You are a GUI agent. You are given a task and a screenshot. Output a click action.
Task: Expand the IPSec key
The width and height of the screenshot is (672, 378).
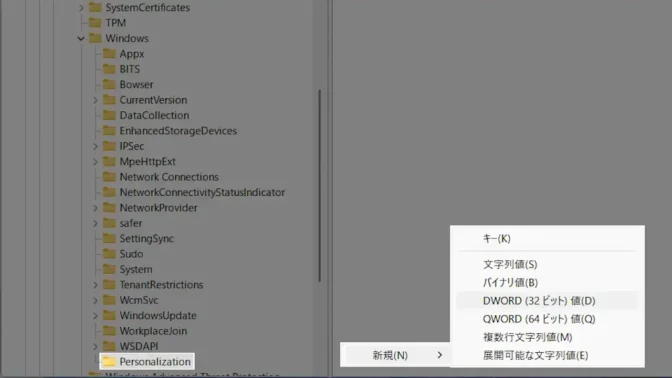point(95,147)
